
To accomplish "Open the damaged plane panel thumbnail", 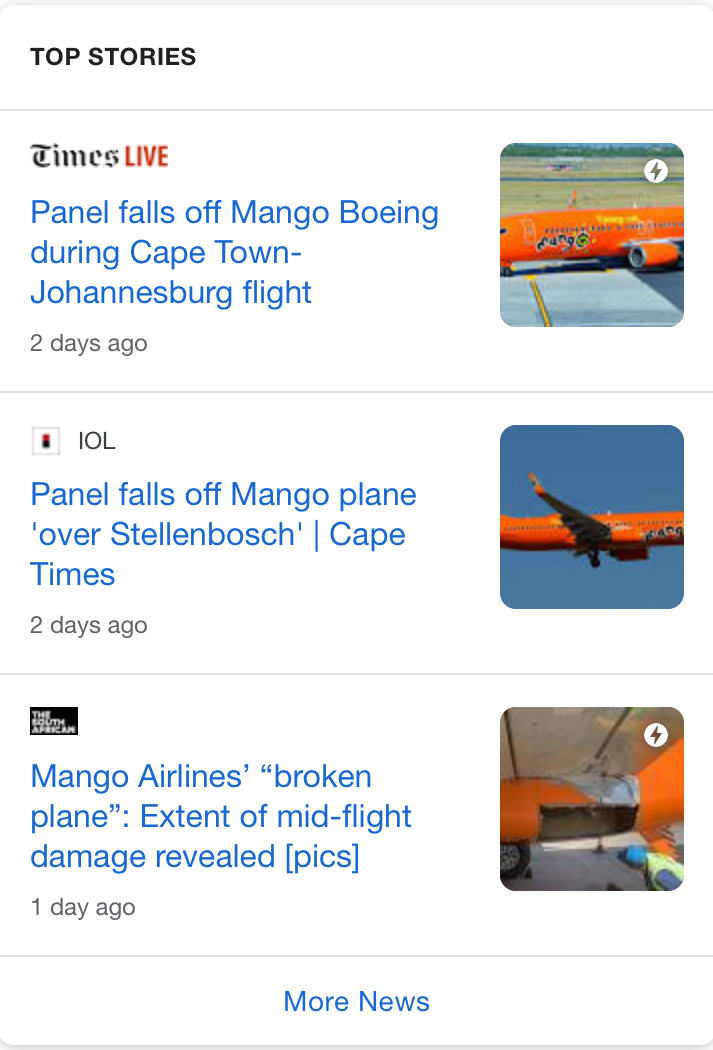I will click(x=592, y=799).
